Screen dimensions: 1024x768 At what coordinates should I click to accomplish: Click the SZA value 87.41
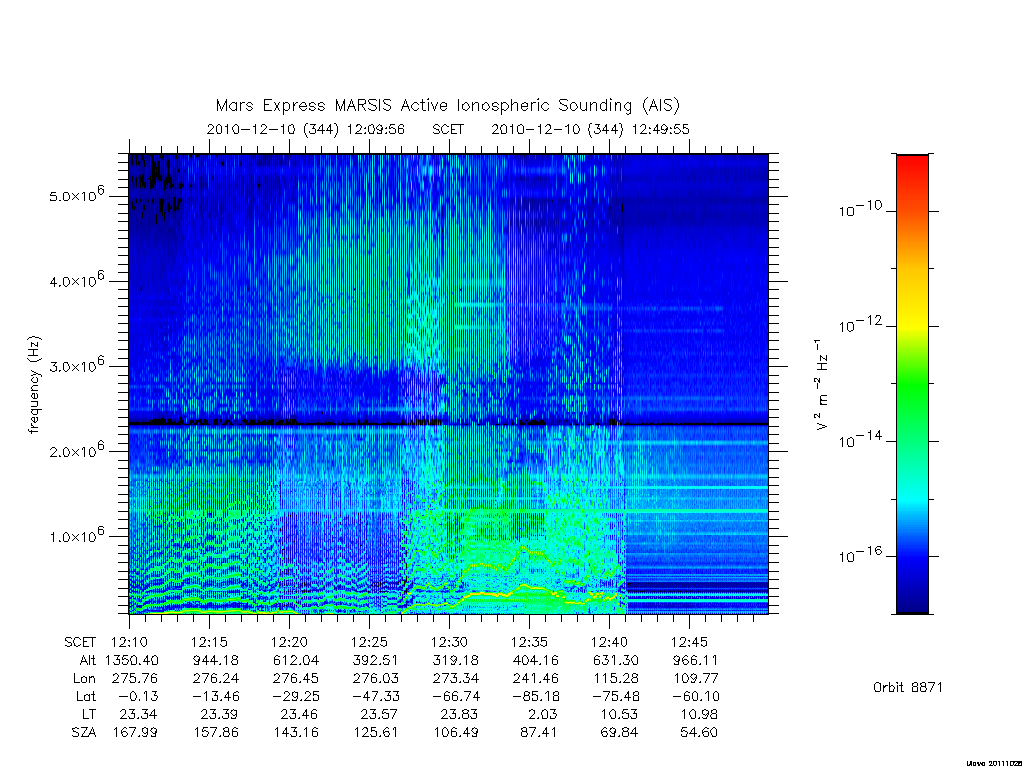pos(538,733)
